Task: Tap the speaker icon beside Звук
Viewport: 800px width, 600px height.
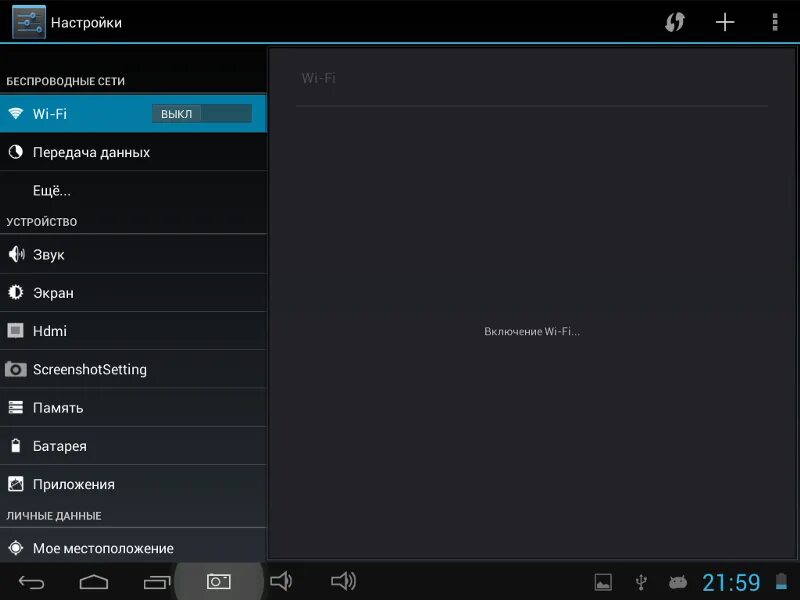Action: coord(16,254)
